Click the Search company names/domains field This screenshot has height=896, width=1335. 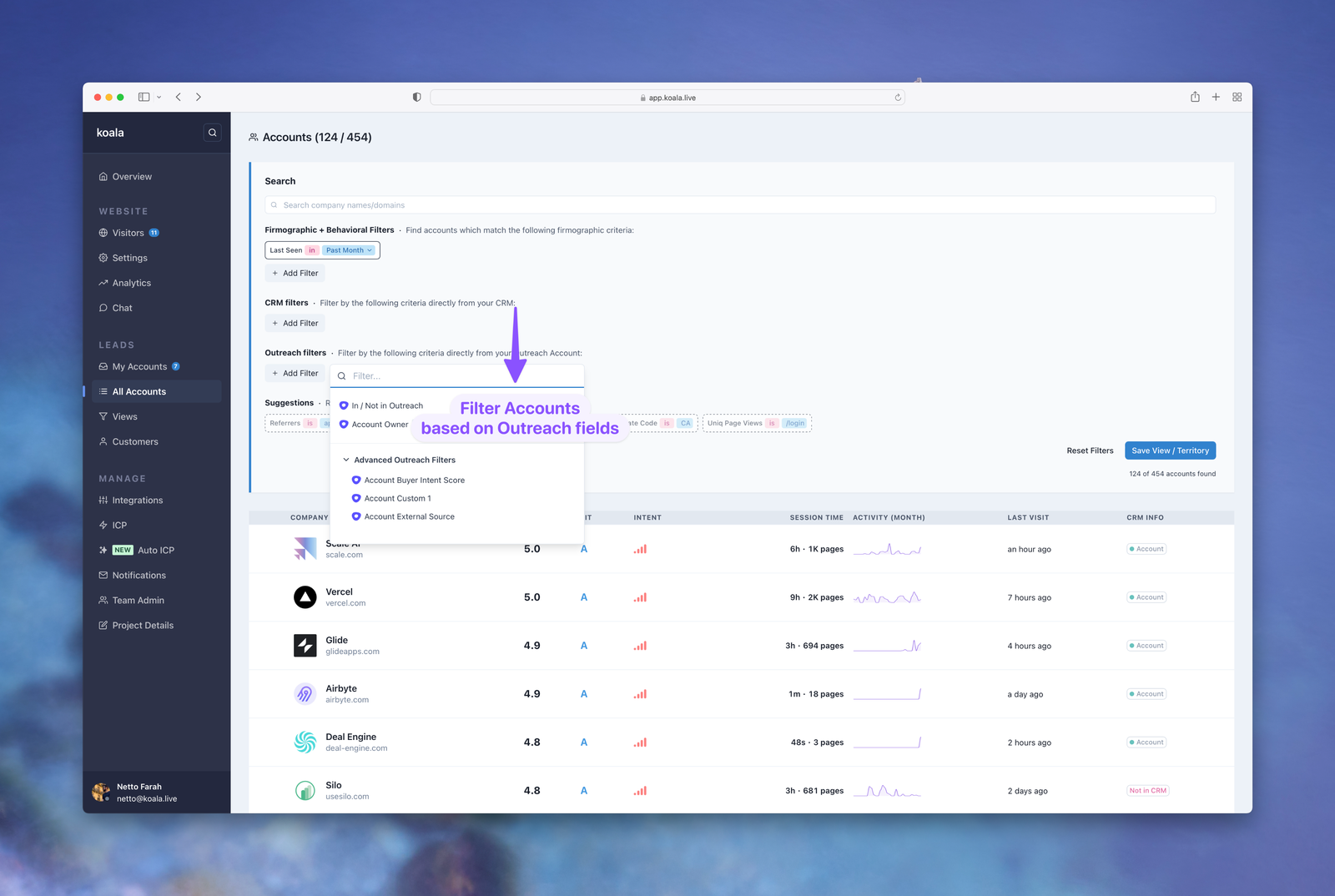pyautogui.click(x=739, y=205)
